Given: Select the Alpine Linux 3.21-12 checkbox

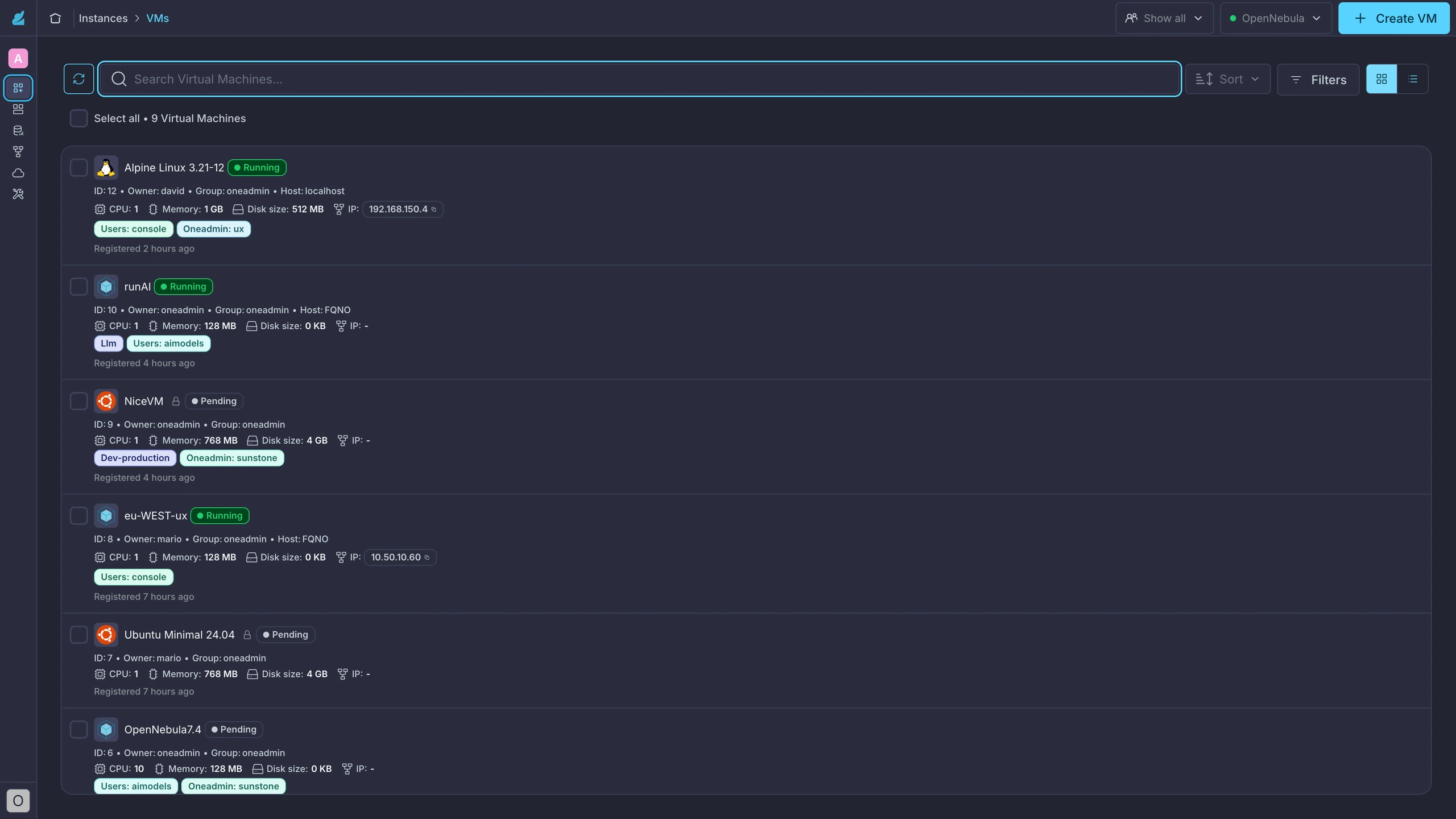Looking at the screenshot, I should tap(78, 167).
